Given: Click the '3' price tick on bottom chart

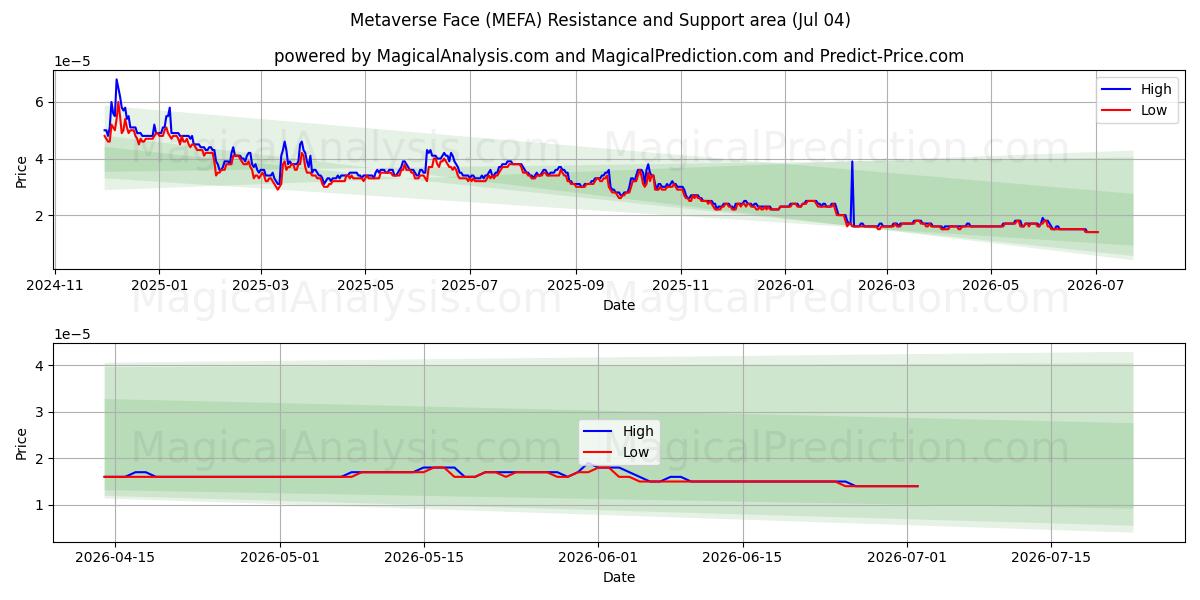Looking at the screenshot, I should click(x=39, y=412).
